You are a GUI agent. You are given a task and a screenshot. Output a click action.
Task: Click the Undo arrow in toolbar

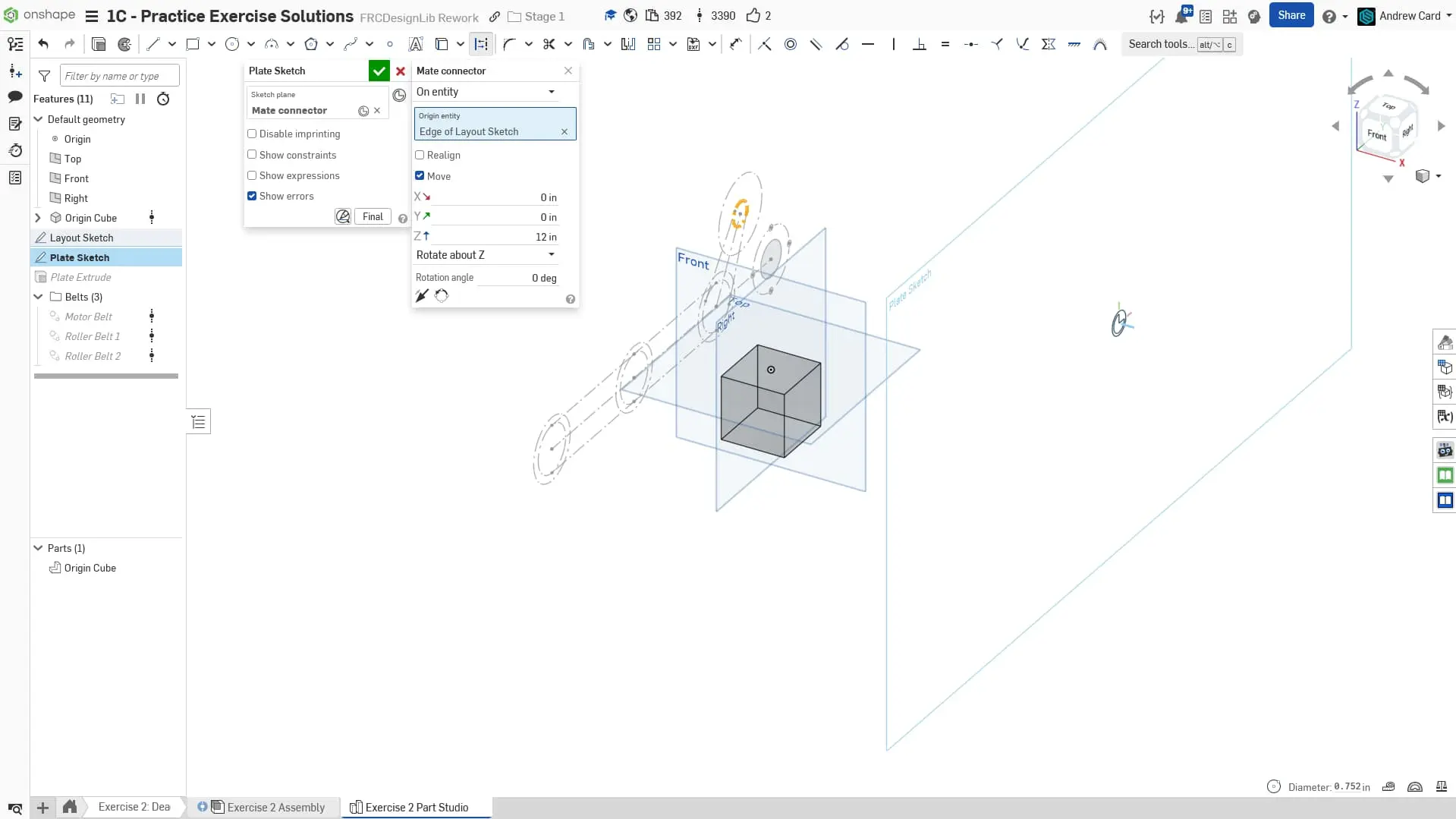pos(43,44)
